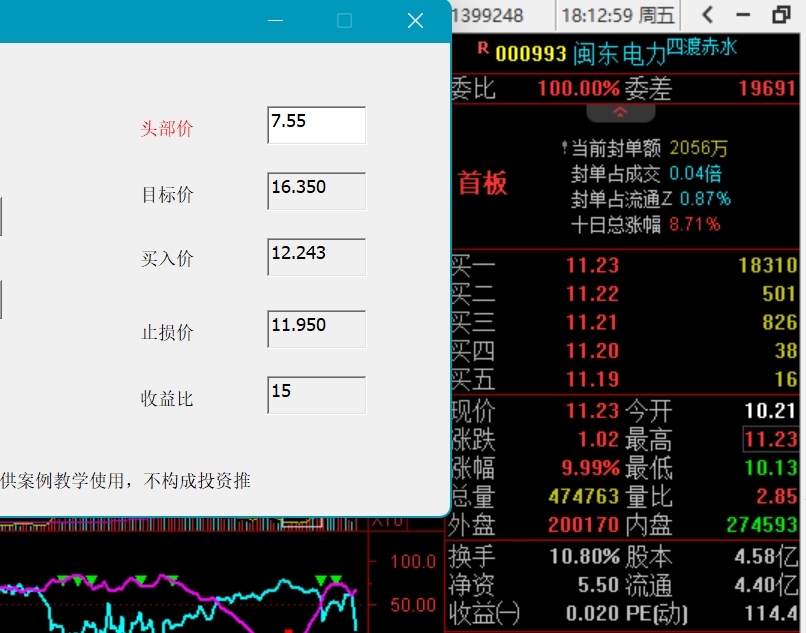Click the 头部价 input field
The width and height of the screenshot is (806, 633).
point(317,125)
